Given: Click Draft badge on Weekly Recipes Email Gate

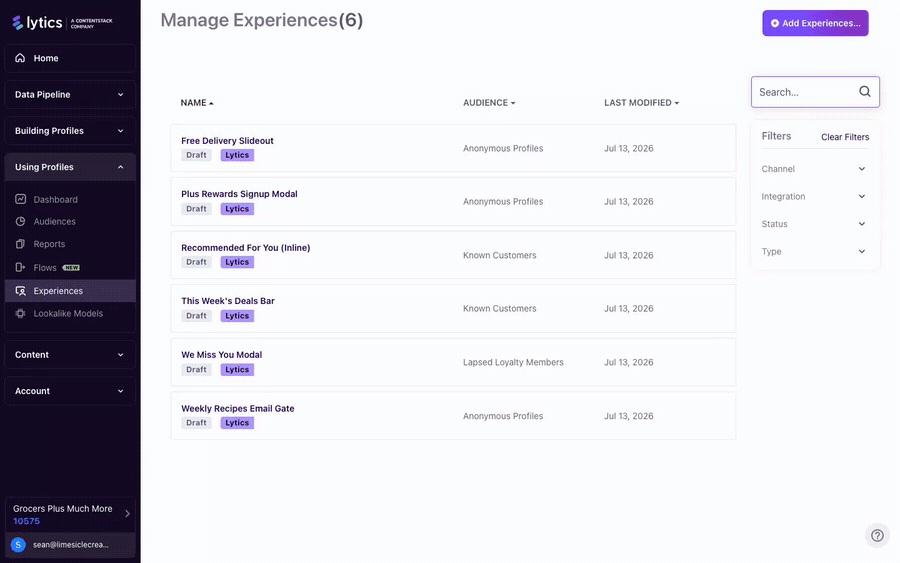Looking at the screenshot, I should (x=196, y=423).
